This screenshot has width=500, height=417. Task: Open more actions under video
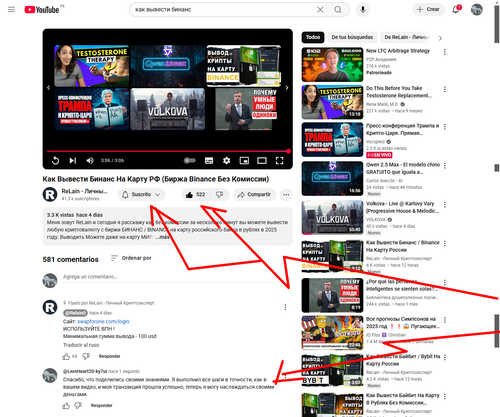click(x=286, y=195)
